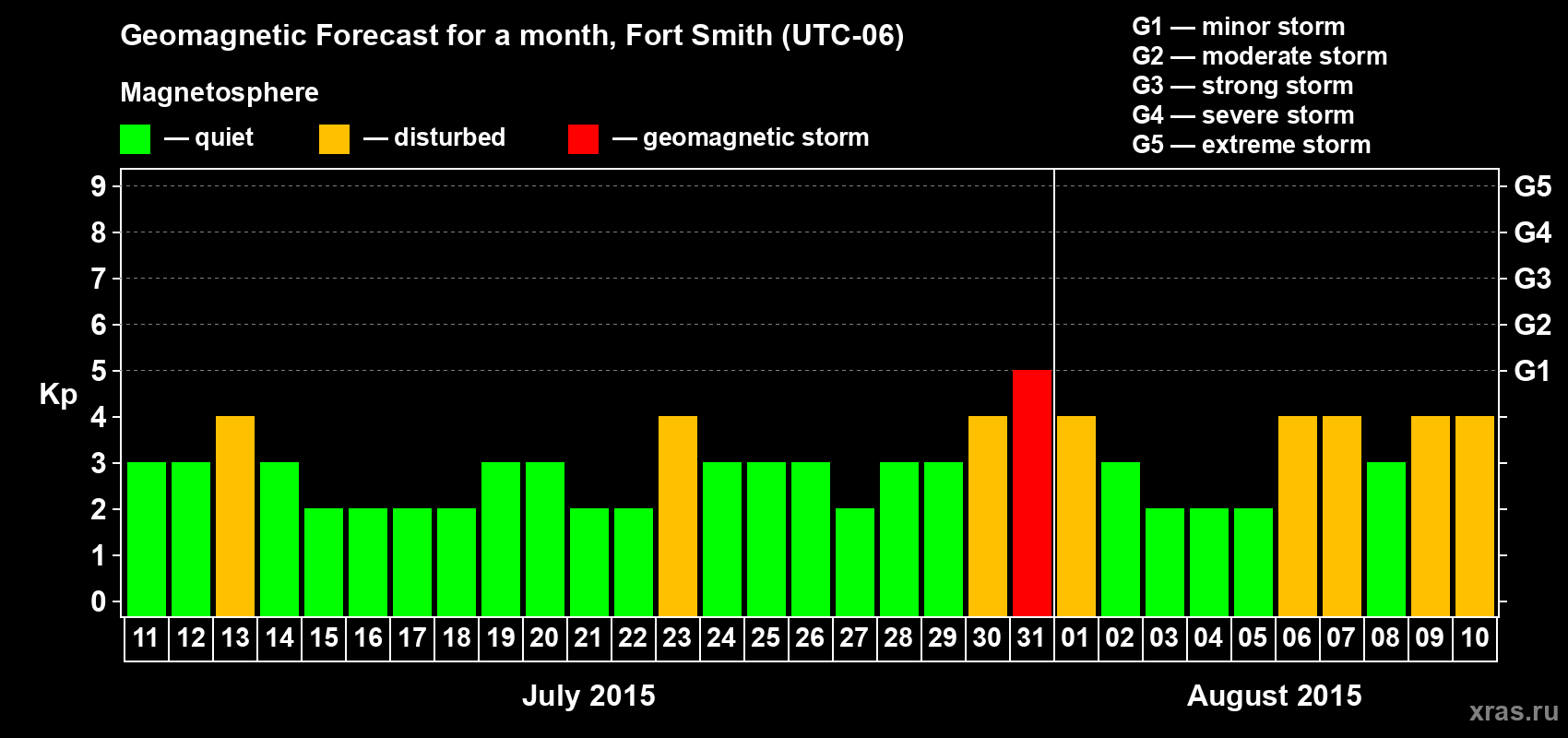The image size is (1568, 738).
Task: Click the G4 label on right axis
Action: pyautogui.click(x=1533, y=232)
